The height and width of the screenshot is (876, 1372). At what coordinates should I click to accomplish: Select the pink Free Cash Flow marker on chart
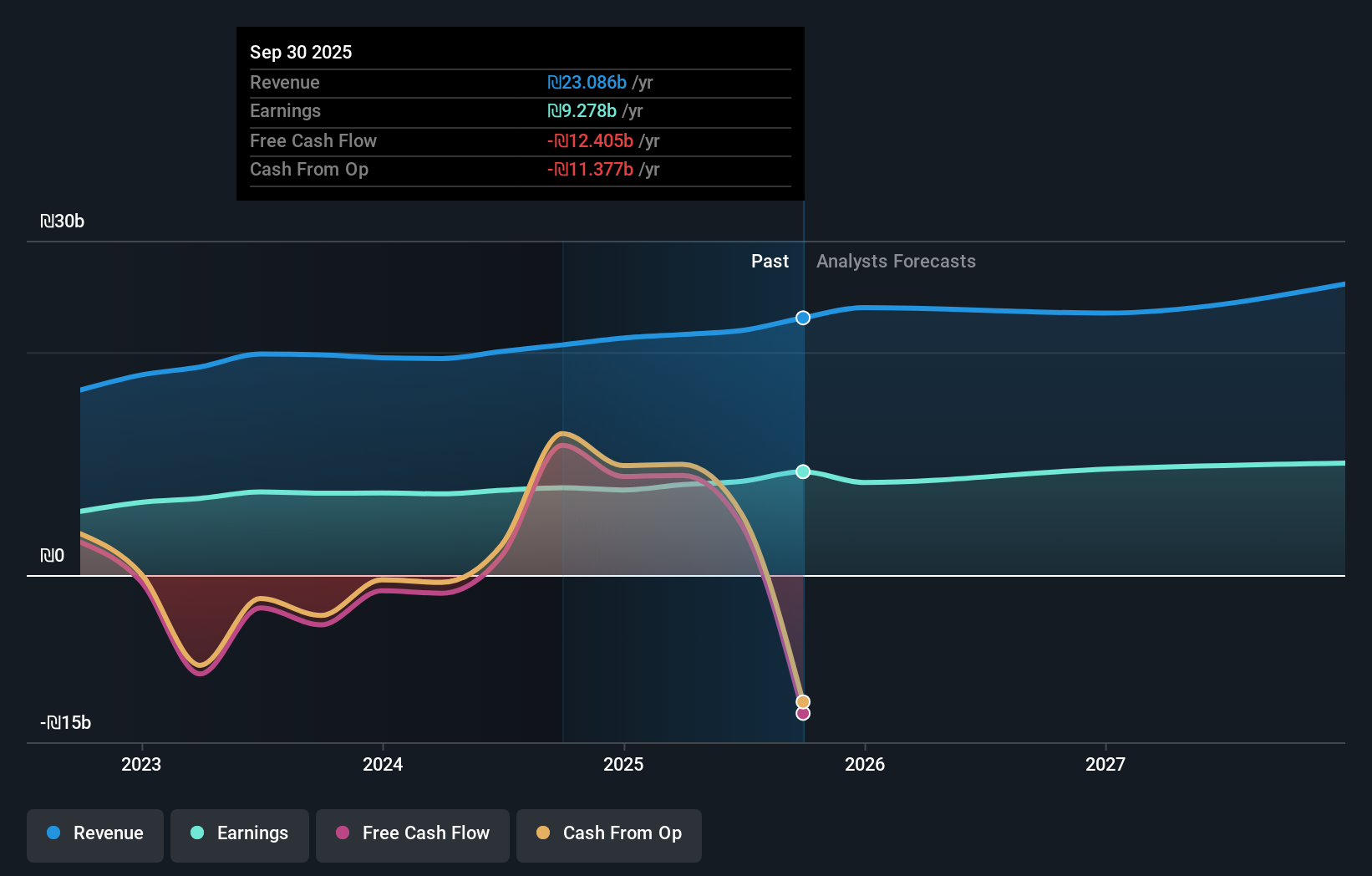(802, 714)
